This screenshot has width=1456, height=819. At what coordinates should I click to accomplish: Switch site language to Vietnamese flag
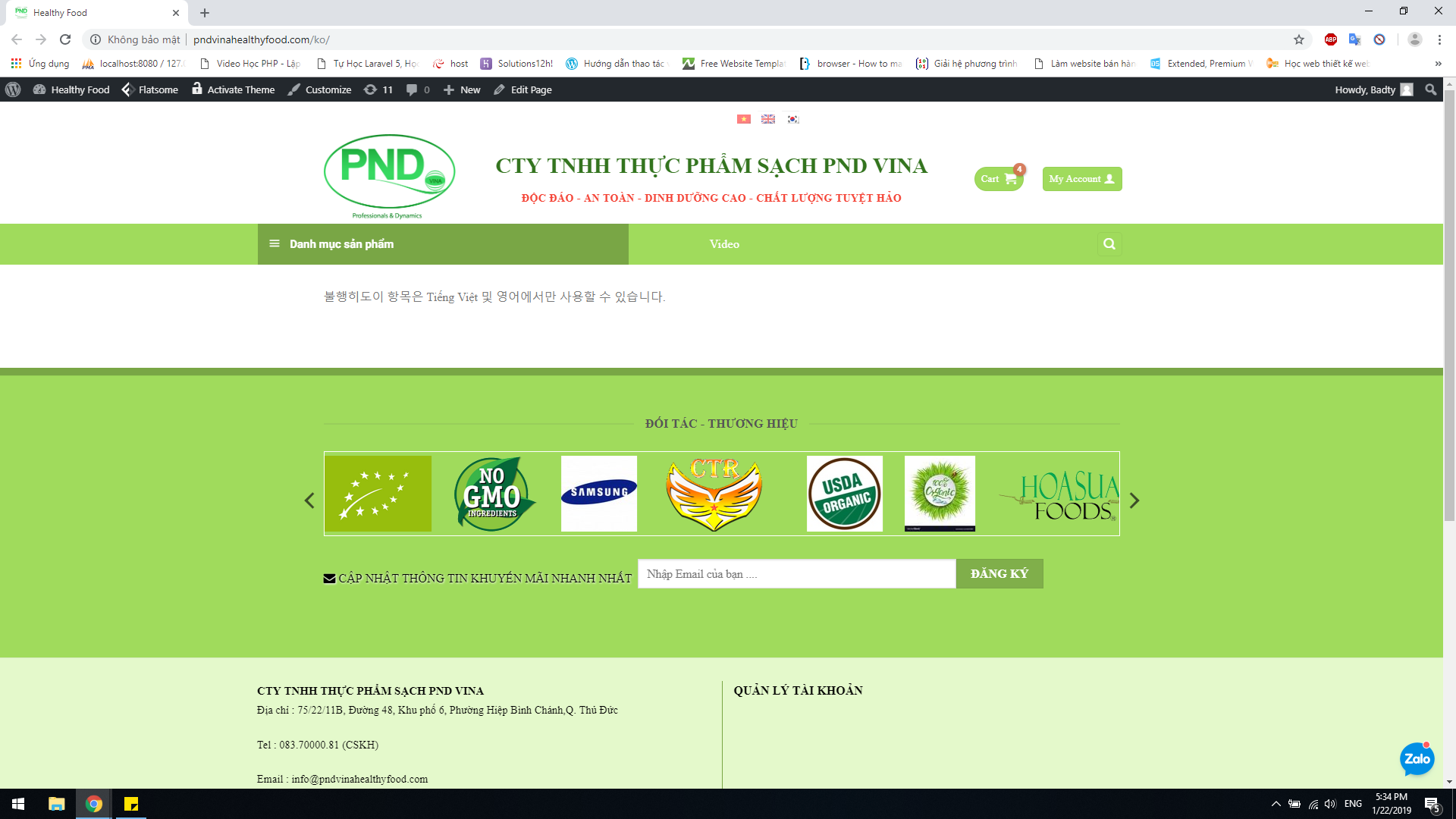743,119
